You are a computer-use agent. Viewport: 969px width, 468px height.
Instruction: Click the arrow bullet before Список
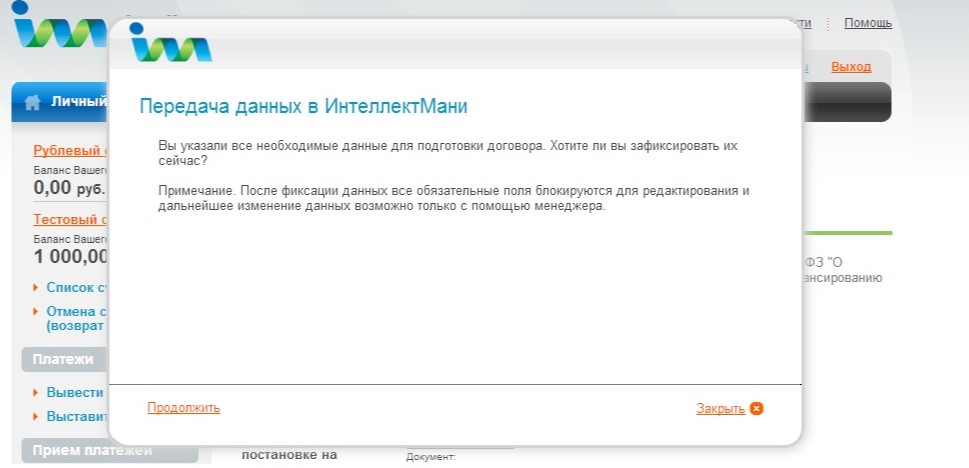click(x=37, y=287)
